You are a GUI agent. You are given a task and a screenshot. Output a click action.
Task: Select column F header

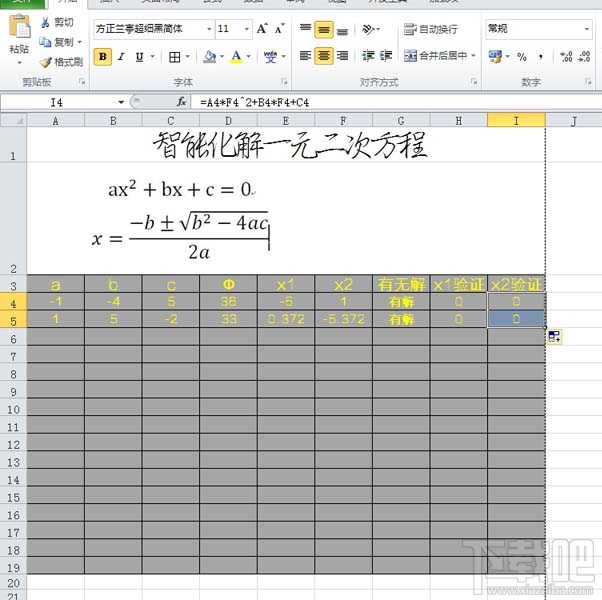[x=344, y=121]
